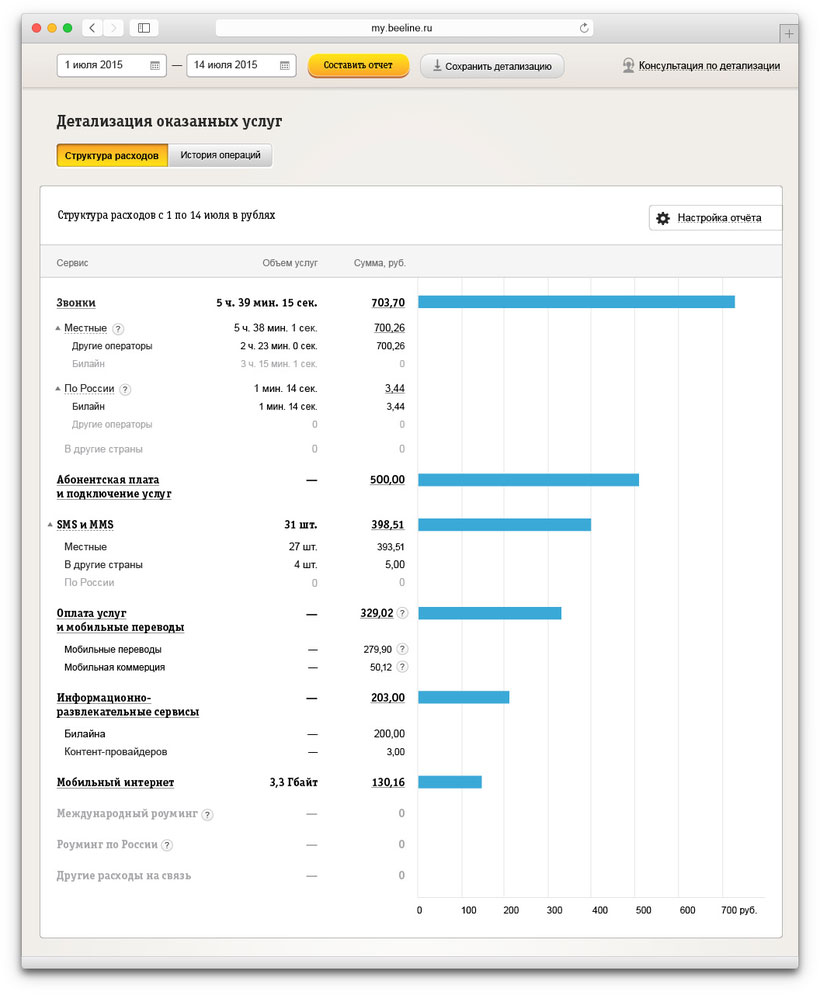The image size is (820, 995).
Task: Click the blue Звонки bar in chart
Action: tap(576, 302)
